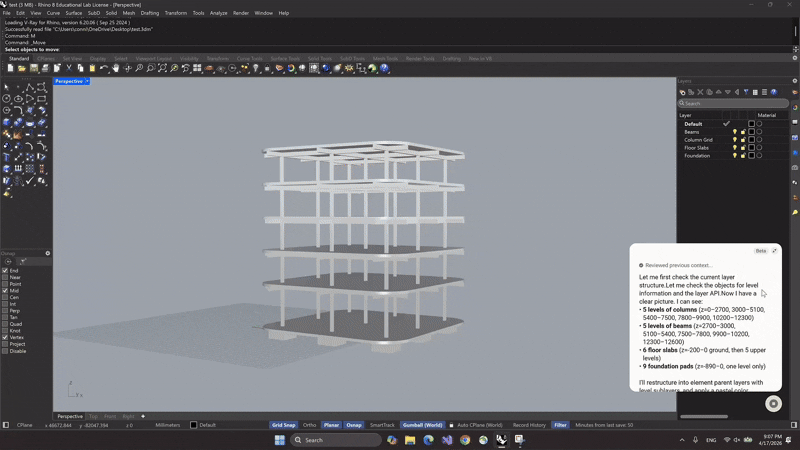The height and width of the screenshot is (450, 800).
Task: Open Help from the blue question mark icon
Action: (384, 68)
